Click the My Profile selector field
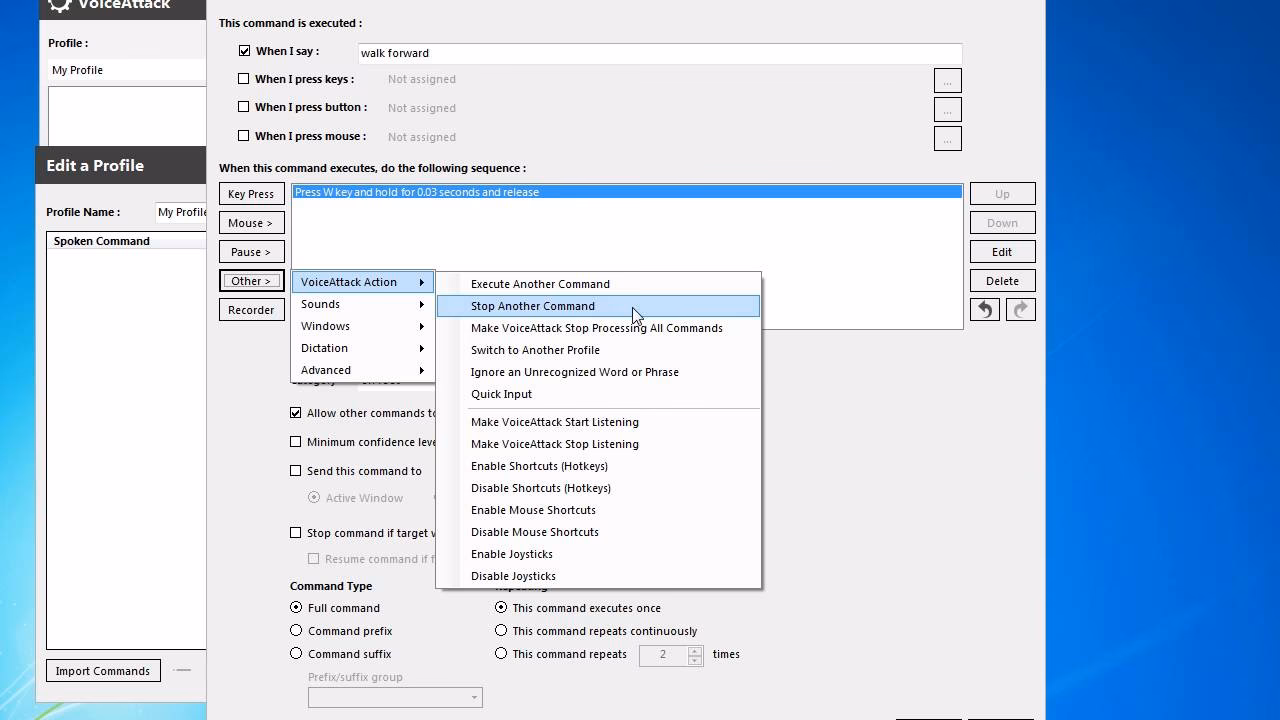1280x720 pixels. (x=127, y=70)
